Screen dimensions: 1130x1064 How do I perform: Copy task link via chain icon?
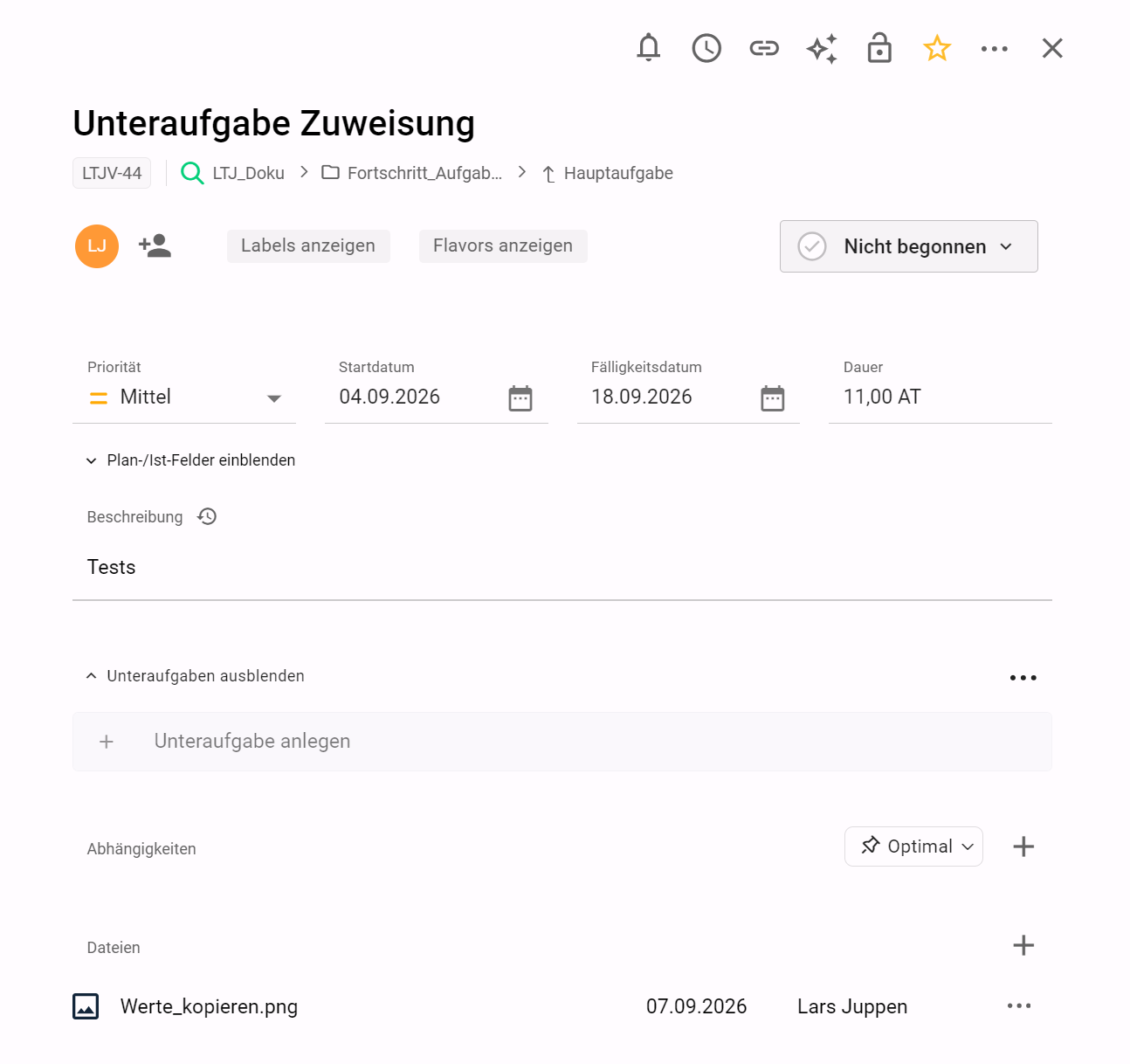pos(764,48)
